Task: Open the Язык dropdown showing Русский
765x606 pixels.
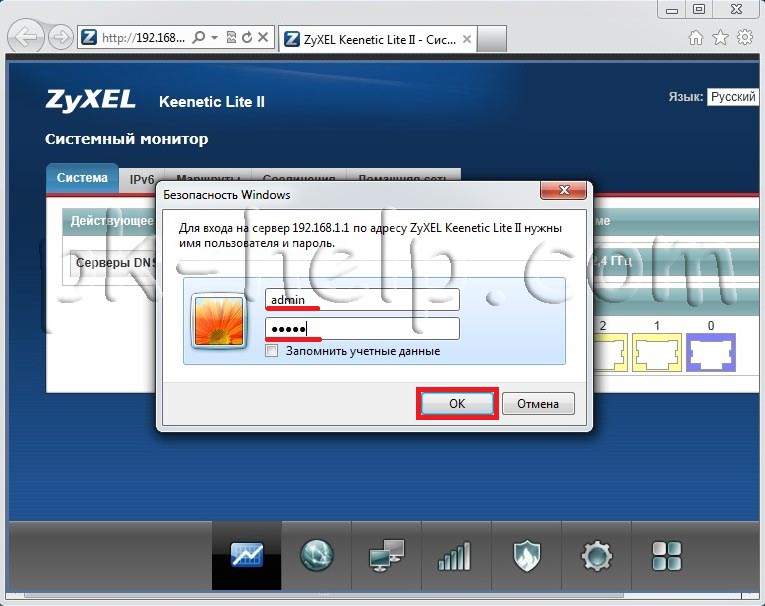Action: [733, 97]
